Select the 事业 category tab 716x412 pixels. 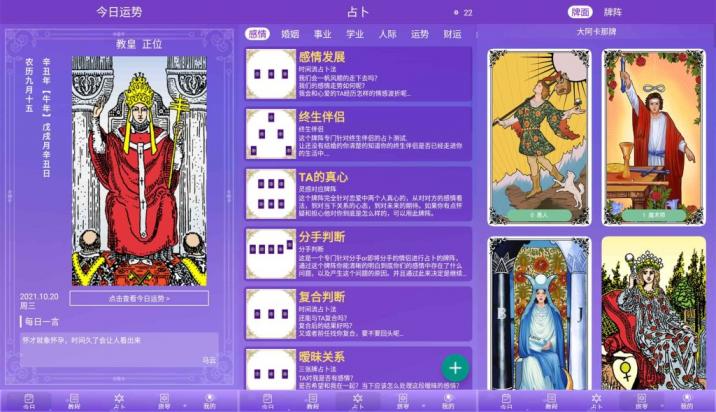[x=322, y=34]
